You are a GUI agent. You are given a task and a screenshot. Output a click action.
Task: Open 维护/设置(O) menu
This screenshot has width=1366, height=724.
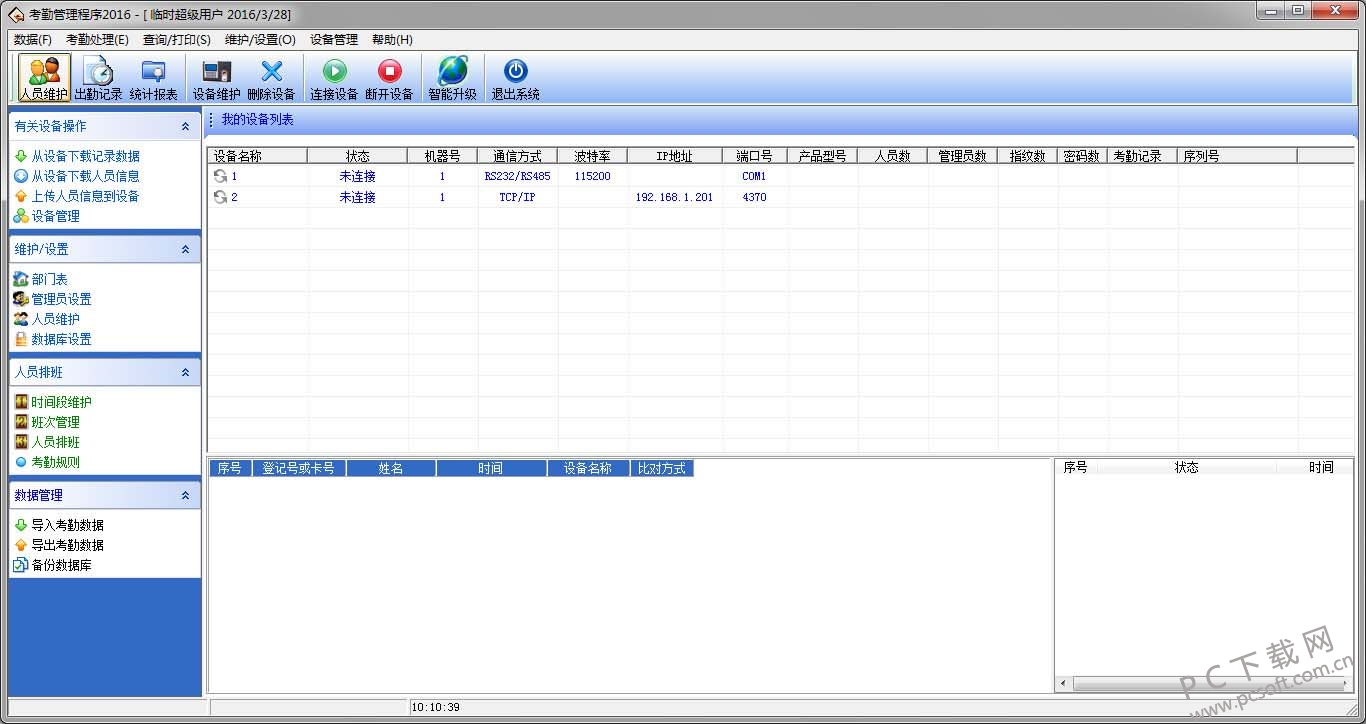tap(260, 40)
